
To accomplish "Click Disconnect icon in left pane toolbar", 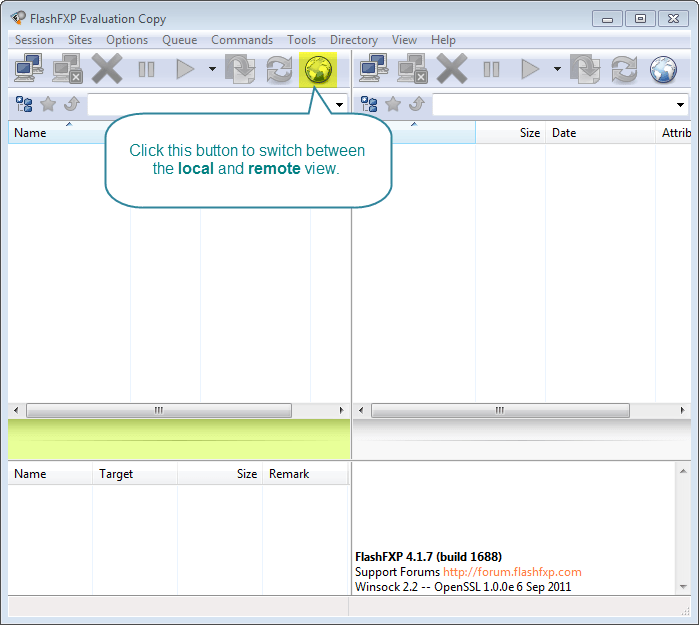I will point(67,69).
